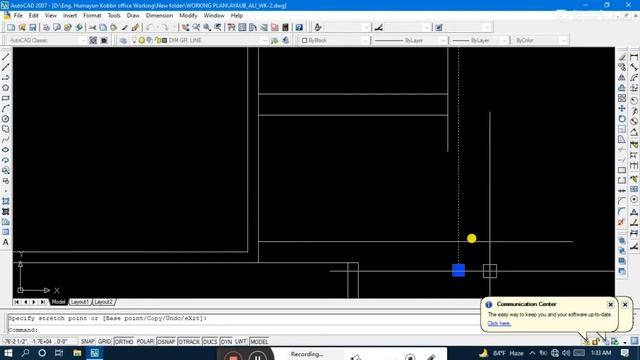Toggle ORTHO mode in status bar
The height and width of the screenshot is (360, 640).
pyautogui.click(x=124, y=342)
